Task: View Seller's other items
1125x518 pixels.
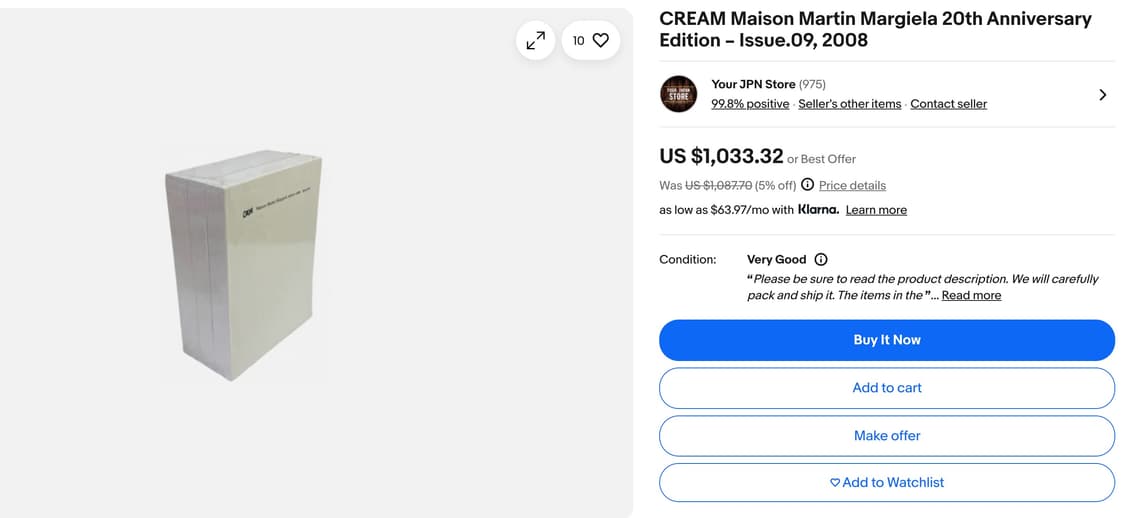Action: click(849, 104)
